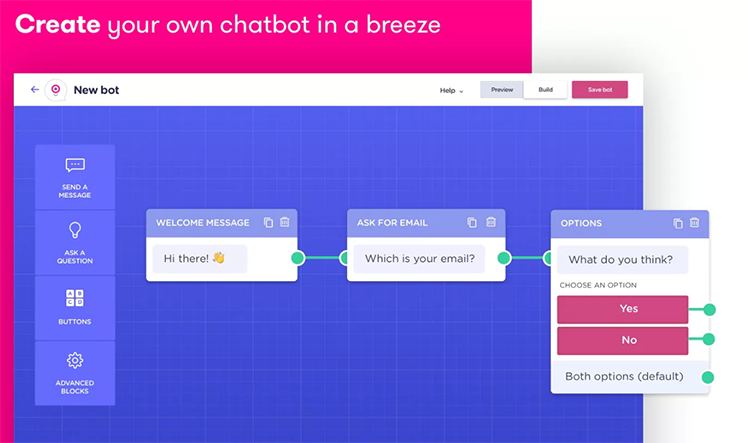Select the OPTIONS block header
This screenshot has height=443, width=748.
pos(630,223)
